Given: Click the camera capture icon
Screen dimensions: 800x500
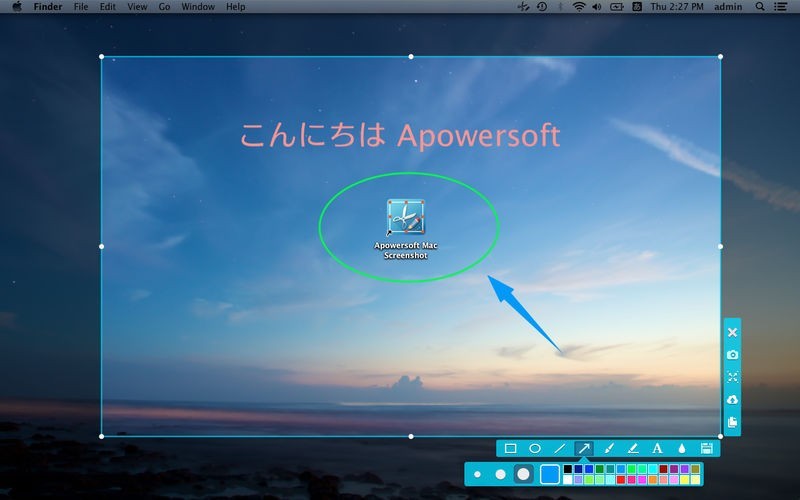Looking at the screenshot, I should coord(732,355).
